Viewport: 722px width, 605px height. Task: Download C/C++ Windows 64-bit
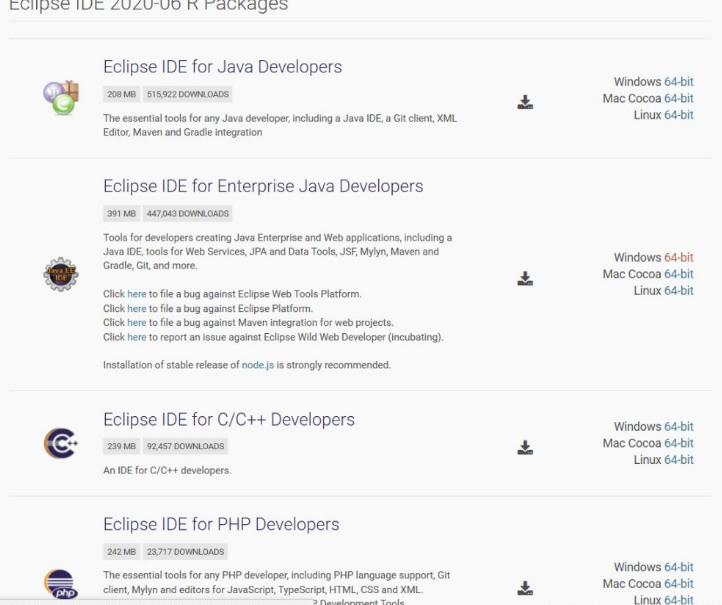tap(679, 426)
